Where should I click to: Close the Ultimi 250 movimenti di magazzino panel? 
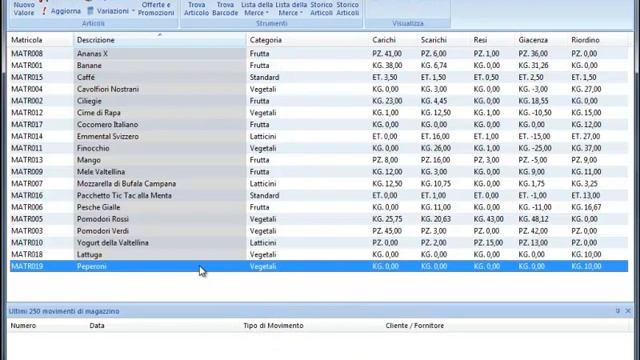(x=628, y=311)
